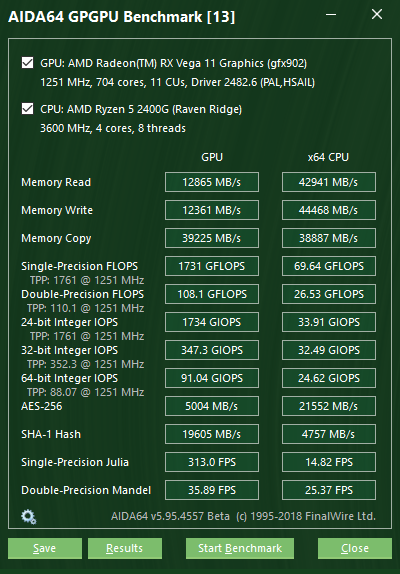Viewport: 400px width, 574px height.
Task: Minimize the AIDA64 GPGPU Benchmark window
Action: point(331,15)
